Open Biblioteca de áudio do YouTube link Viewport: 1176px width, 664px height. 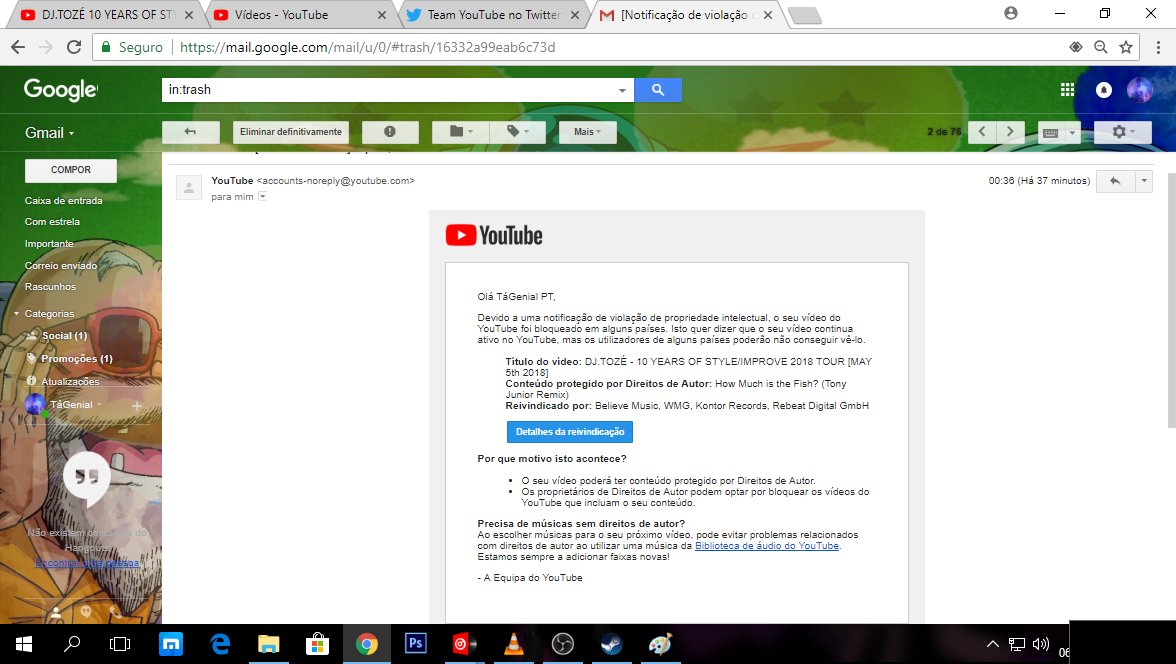click(766, 546)
